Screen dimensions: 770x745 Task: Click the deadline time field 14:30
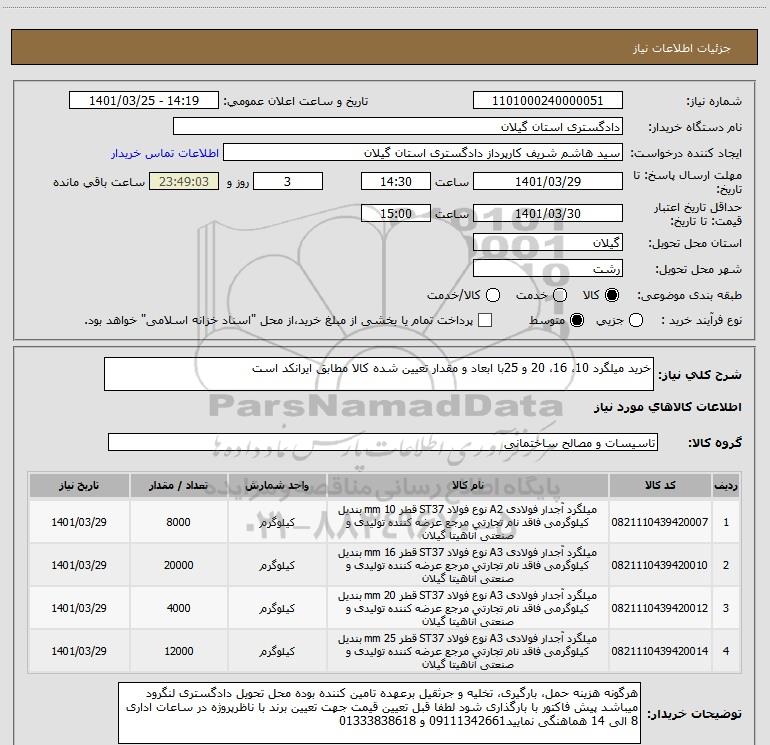(x=396, y=181)
